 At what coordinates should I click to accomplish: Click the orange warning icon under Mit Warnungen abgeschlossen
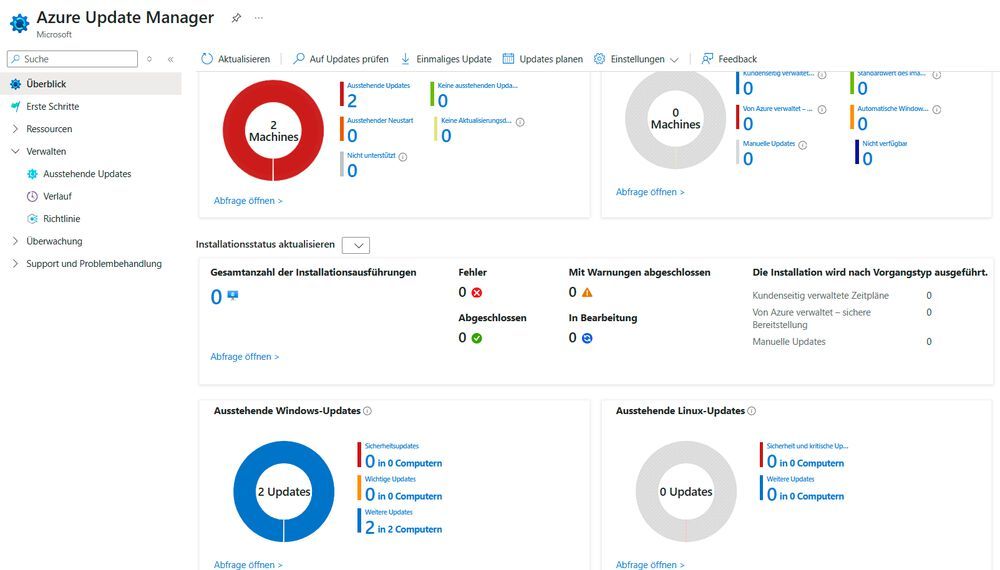tap(587, 293)
